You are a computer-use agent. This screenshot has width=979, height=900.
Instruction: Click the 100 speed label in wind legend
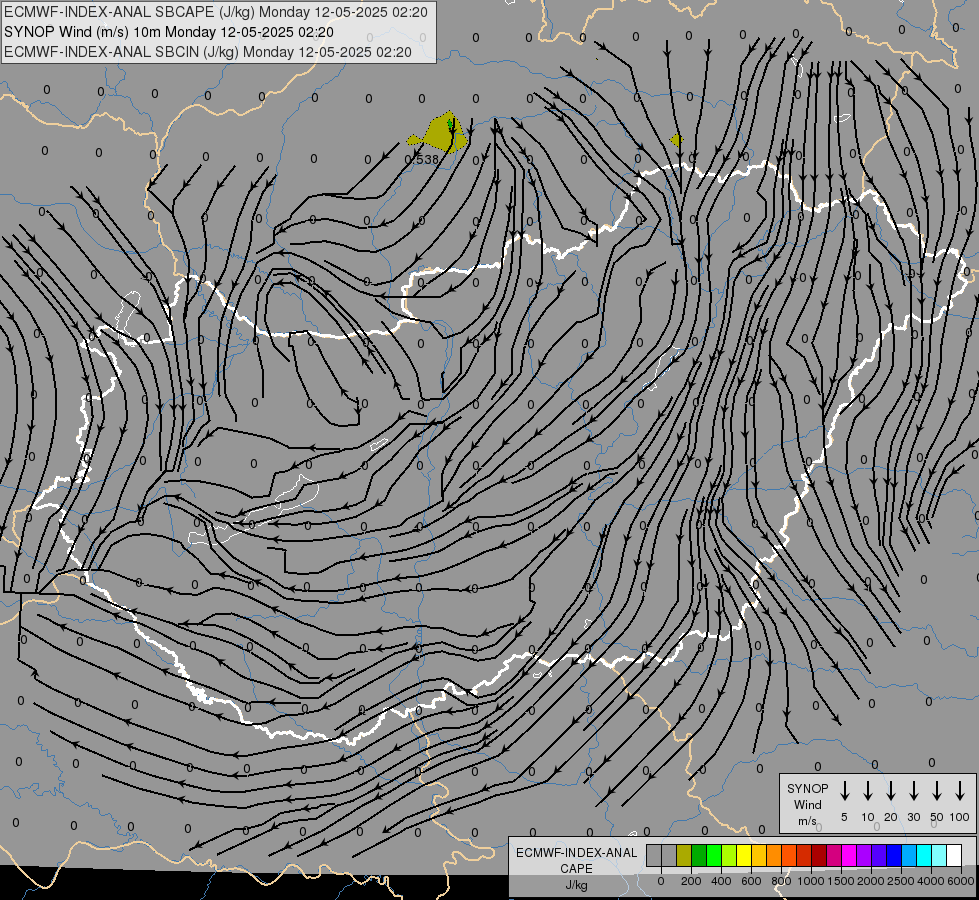(x=960, y=817)
